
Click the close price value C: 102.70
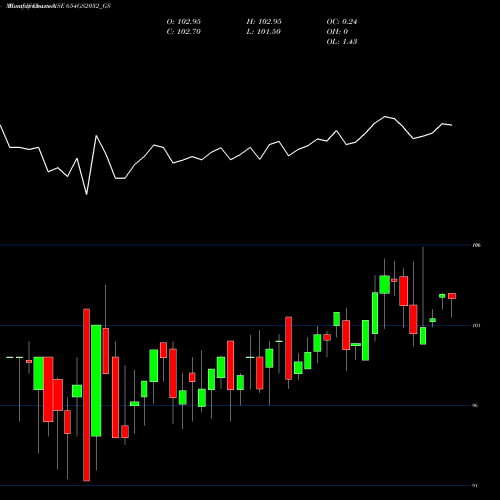pyautogui.click(x=184, y=32)
